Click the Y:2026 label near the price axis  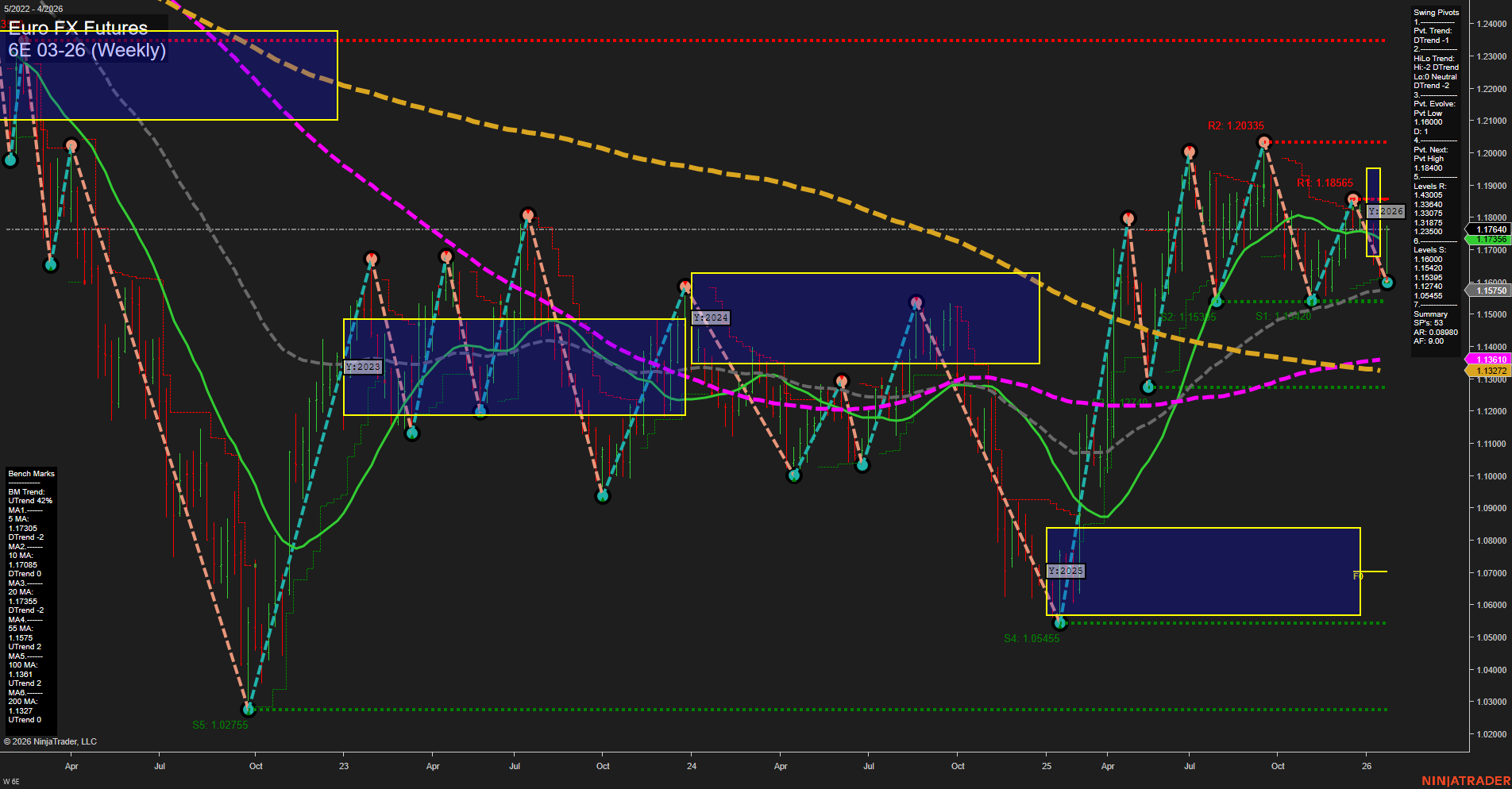point(1385,212)
